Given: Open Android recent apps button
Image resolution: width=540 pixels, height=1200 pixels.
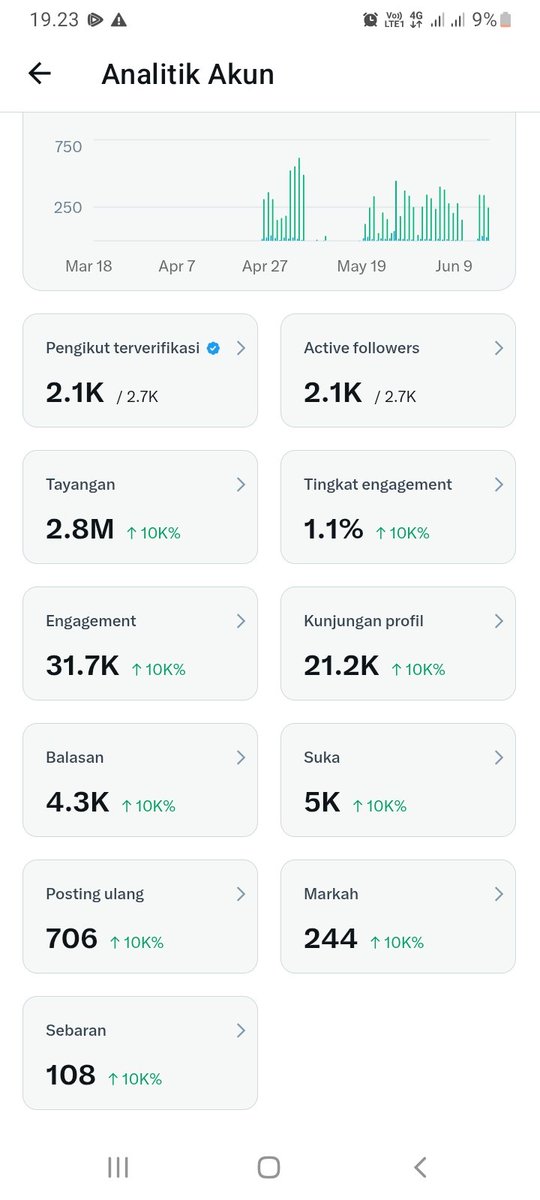Looking at the screenshot, I should (x=118, y=1166).
